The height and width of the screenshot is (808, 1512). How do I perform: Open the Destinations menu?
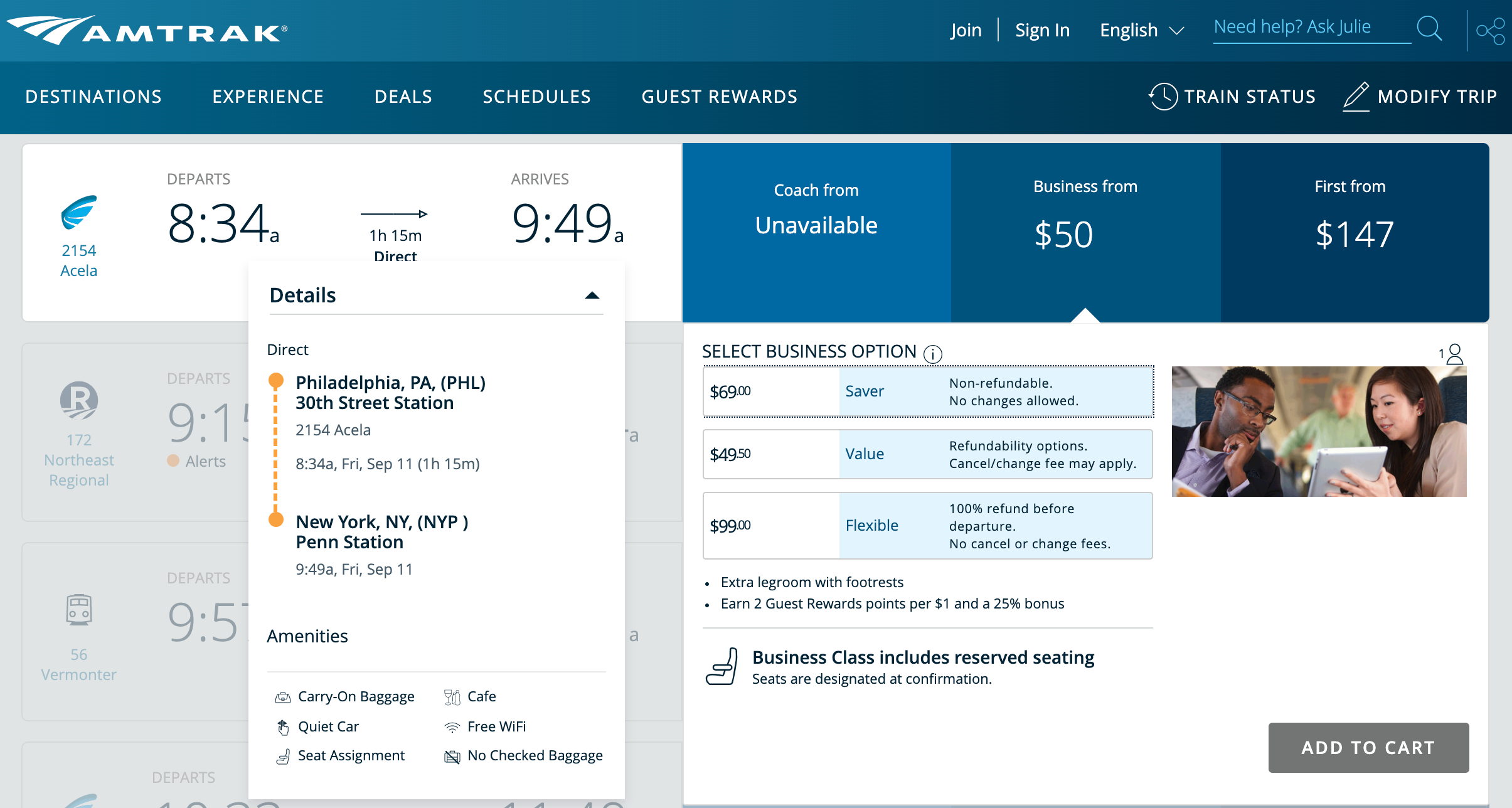click(x=93, y=97)
